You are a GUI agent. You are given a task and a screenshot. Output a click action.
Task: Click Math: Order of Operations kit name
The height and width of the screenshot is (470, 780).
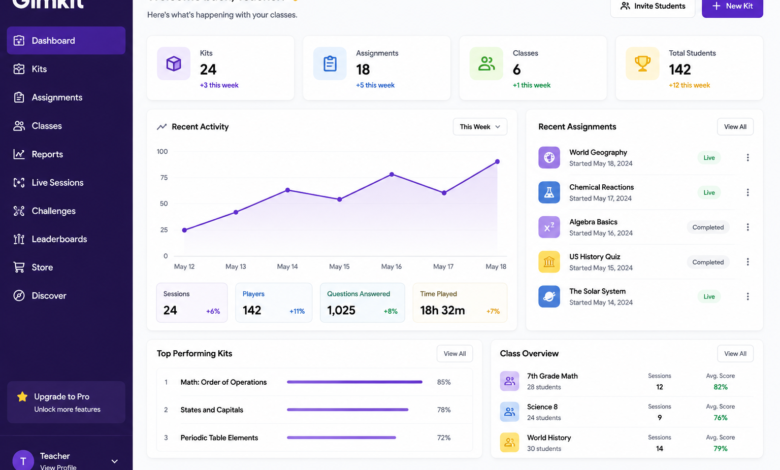[223, 382]
